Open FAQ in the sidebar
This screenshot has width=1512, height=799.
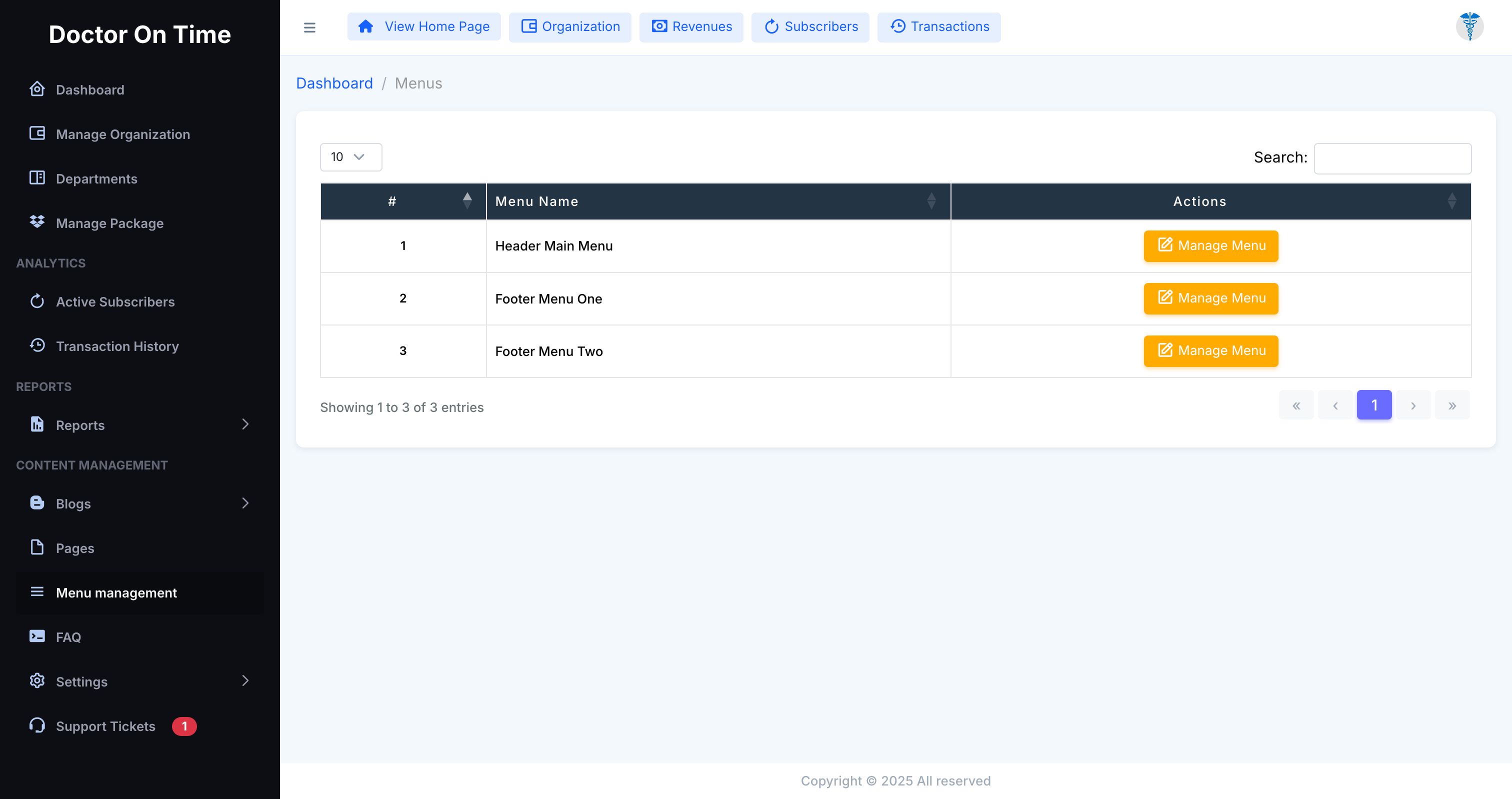pyautogui.click(x=139, y=637)
